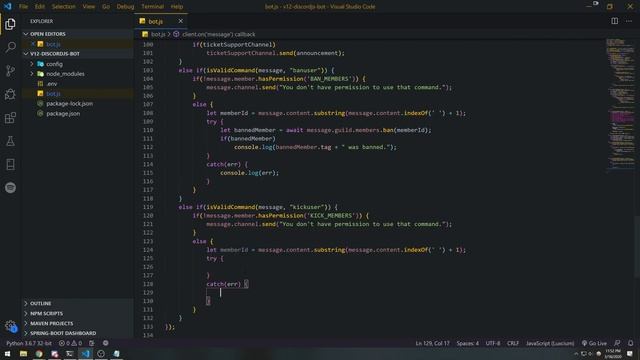Click the taskbar clock
Image resolution: width=640 pixels, height=360 pixels.
coord(613,354)
